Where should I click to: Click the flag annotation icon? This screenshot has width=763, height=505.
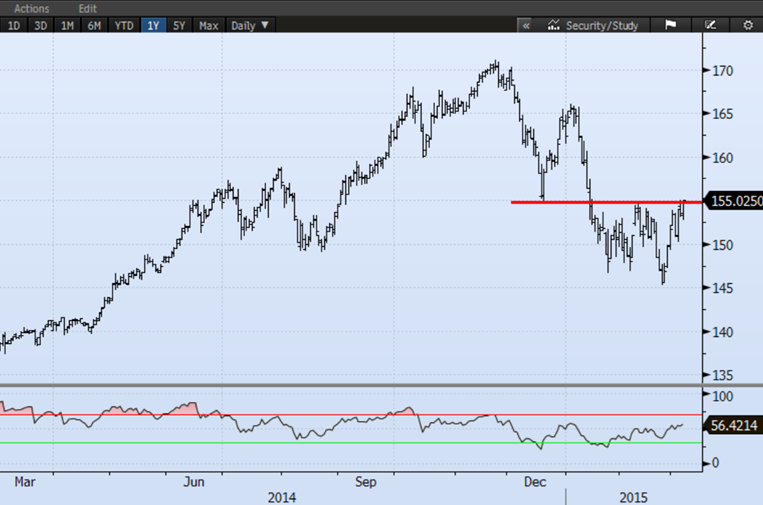671,25
